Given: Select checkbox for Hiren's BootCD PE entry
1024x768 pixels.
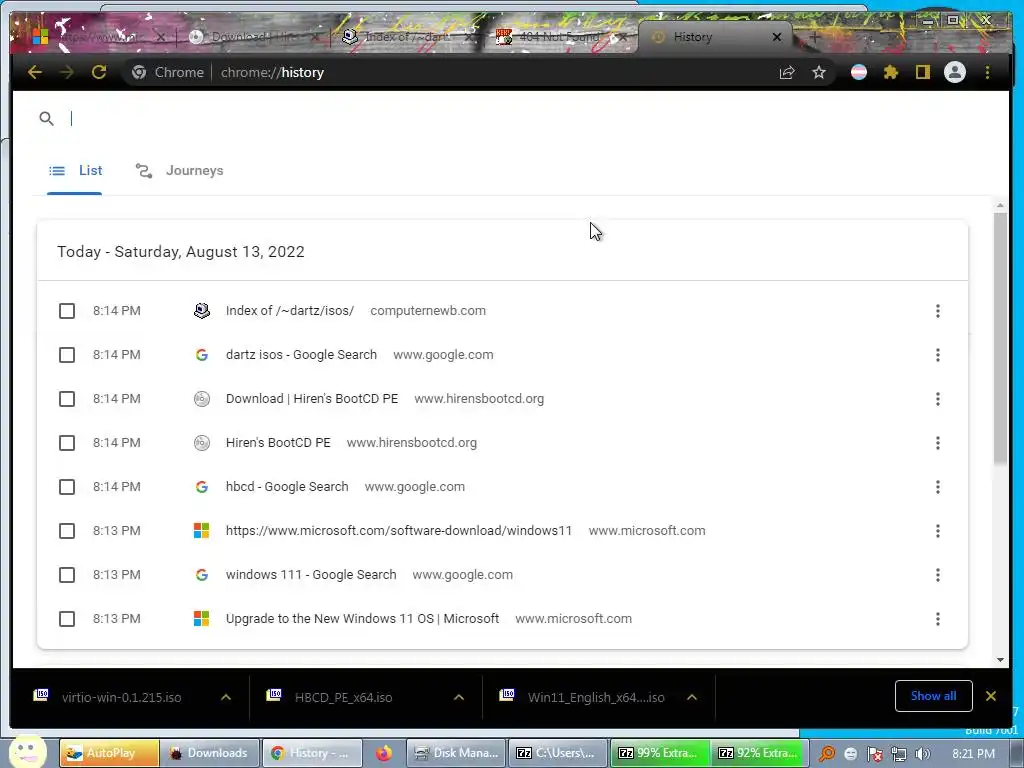Looking at the screenshot, I should [67, 443].
